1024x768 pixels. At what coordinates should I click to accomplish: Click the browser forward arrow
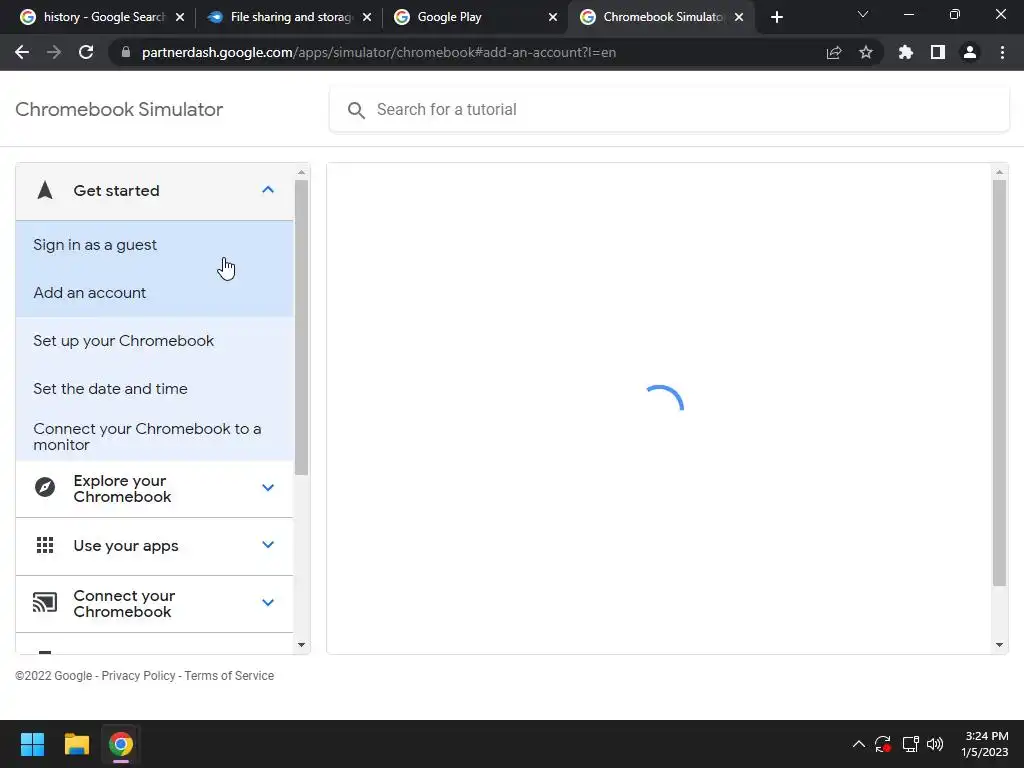pos(54,52)
